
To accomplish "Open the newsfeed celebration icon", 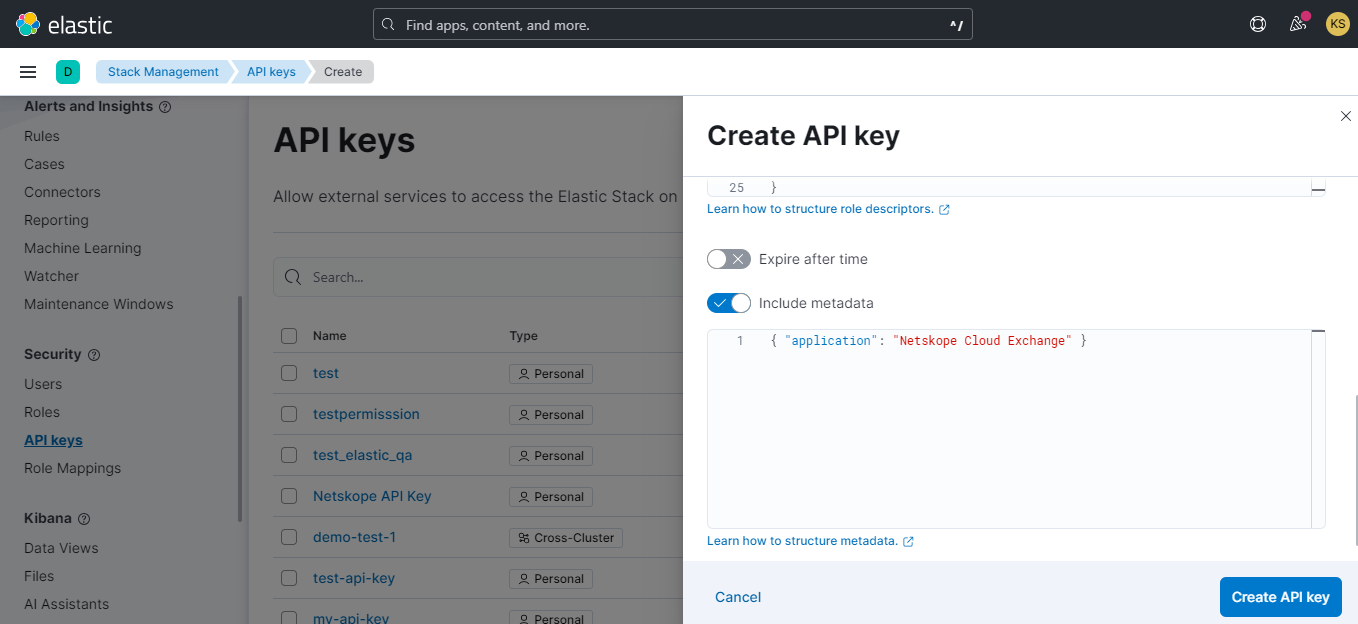I will tap(1298, 24).
